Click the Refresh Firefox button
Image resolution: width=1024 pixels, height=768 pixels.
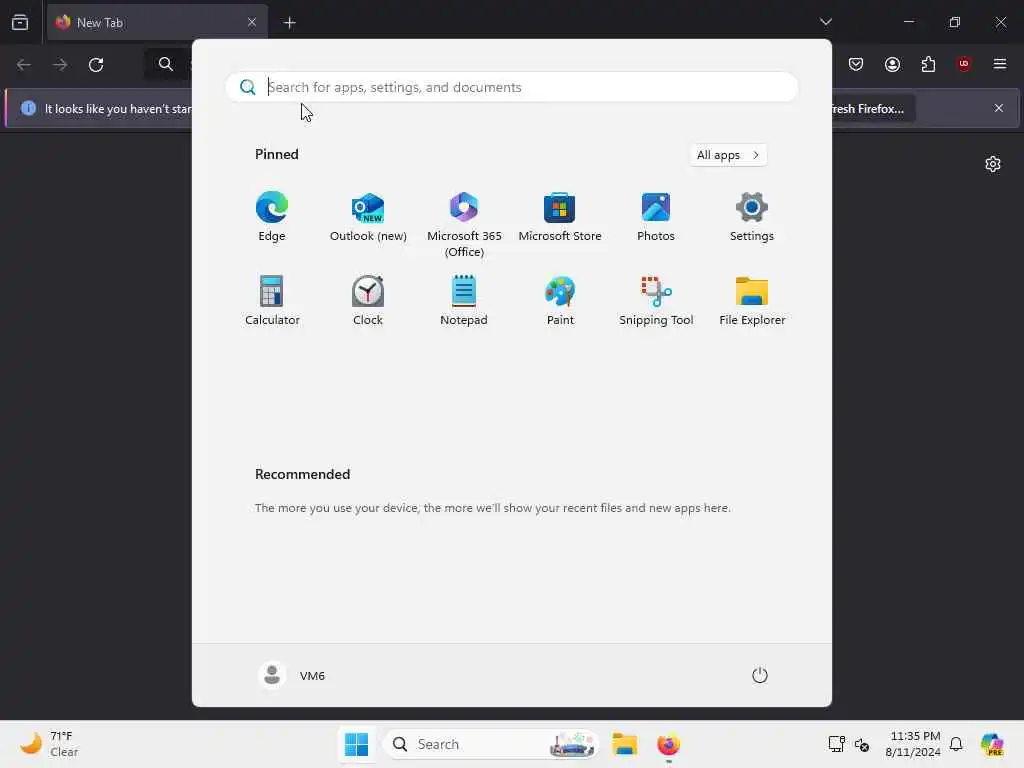pyautogui.click(x=872, y=108)
